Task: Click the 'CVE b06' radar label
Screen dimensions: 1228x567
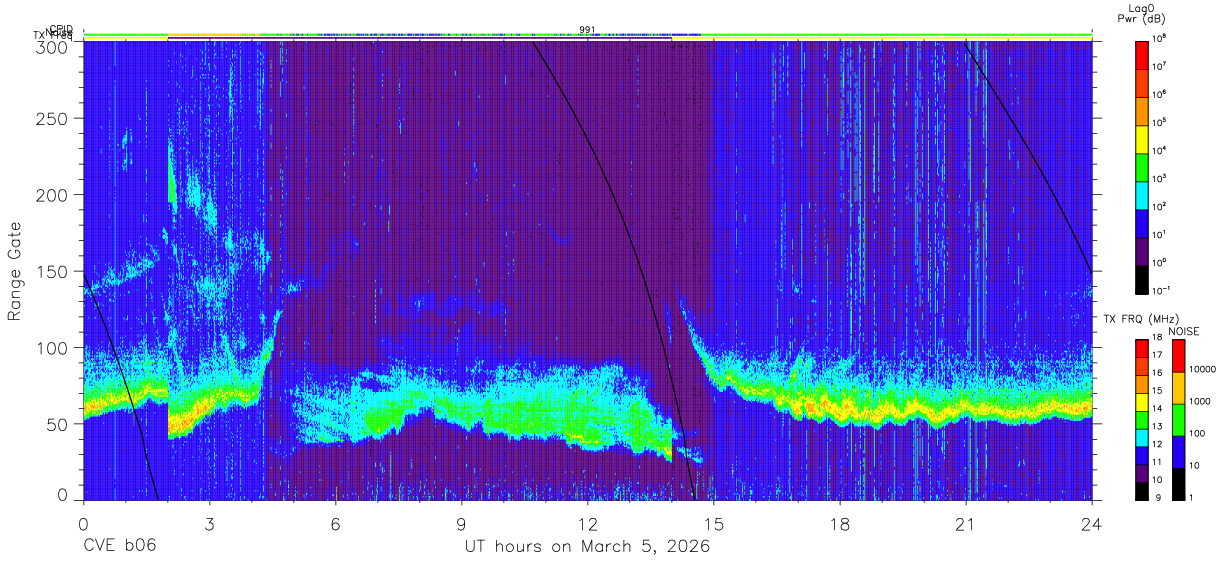Action: coord(119,547)
